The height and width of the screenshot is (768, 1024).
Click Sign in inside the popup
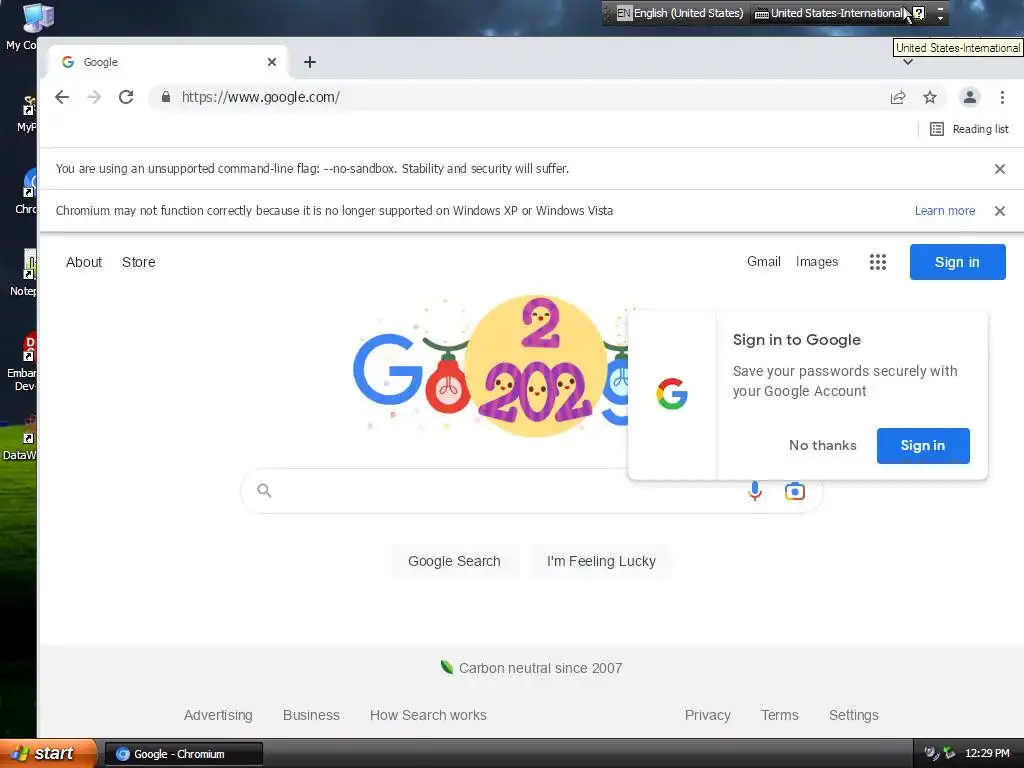tap(923, 445)
